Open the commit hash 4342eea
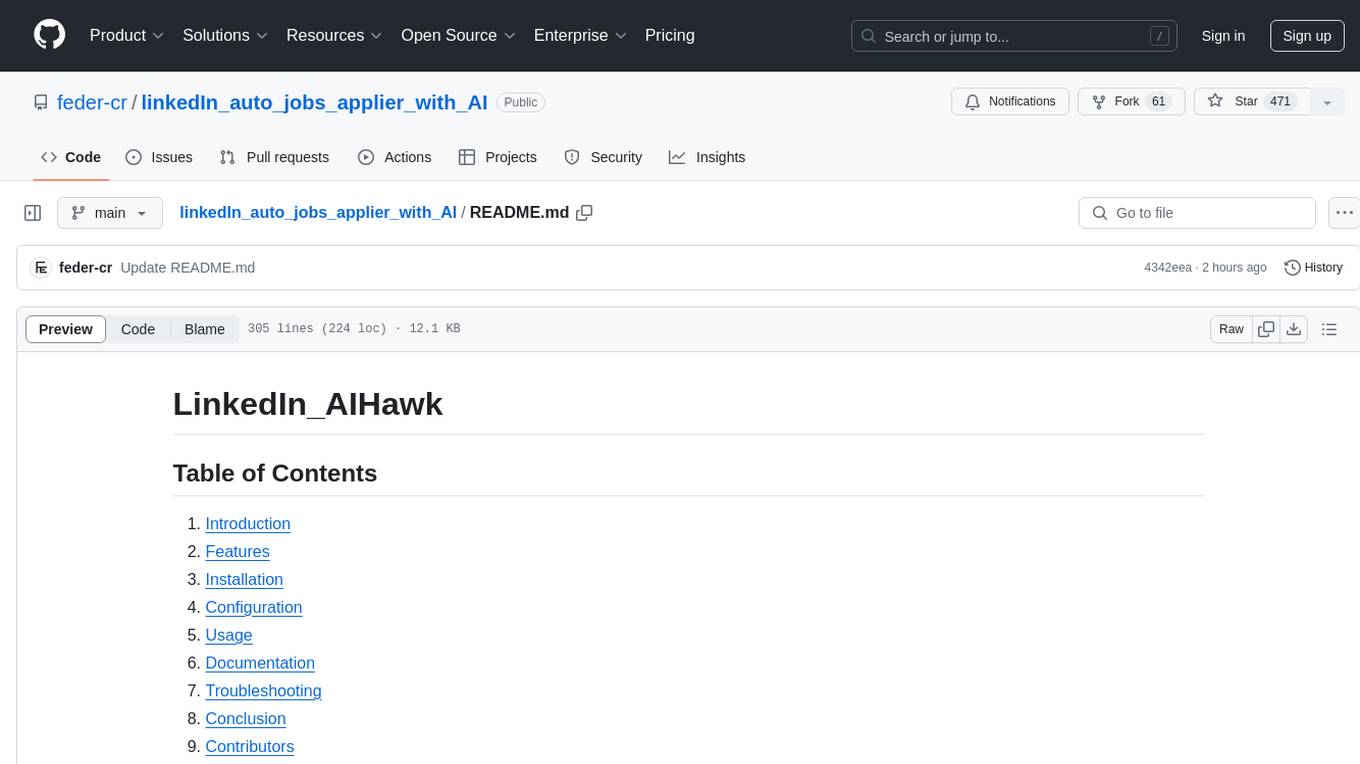 (1168, 268)
